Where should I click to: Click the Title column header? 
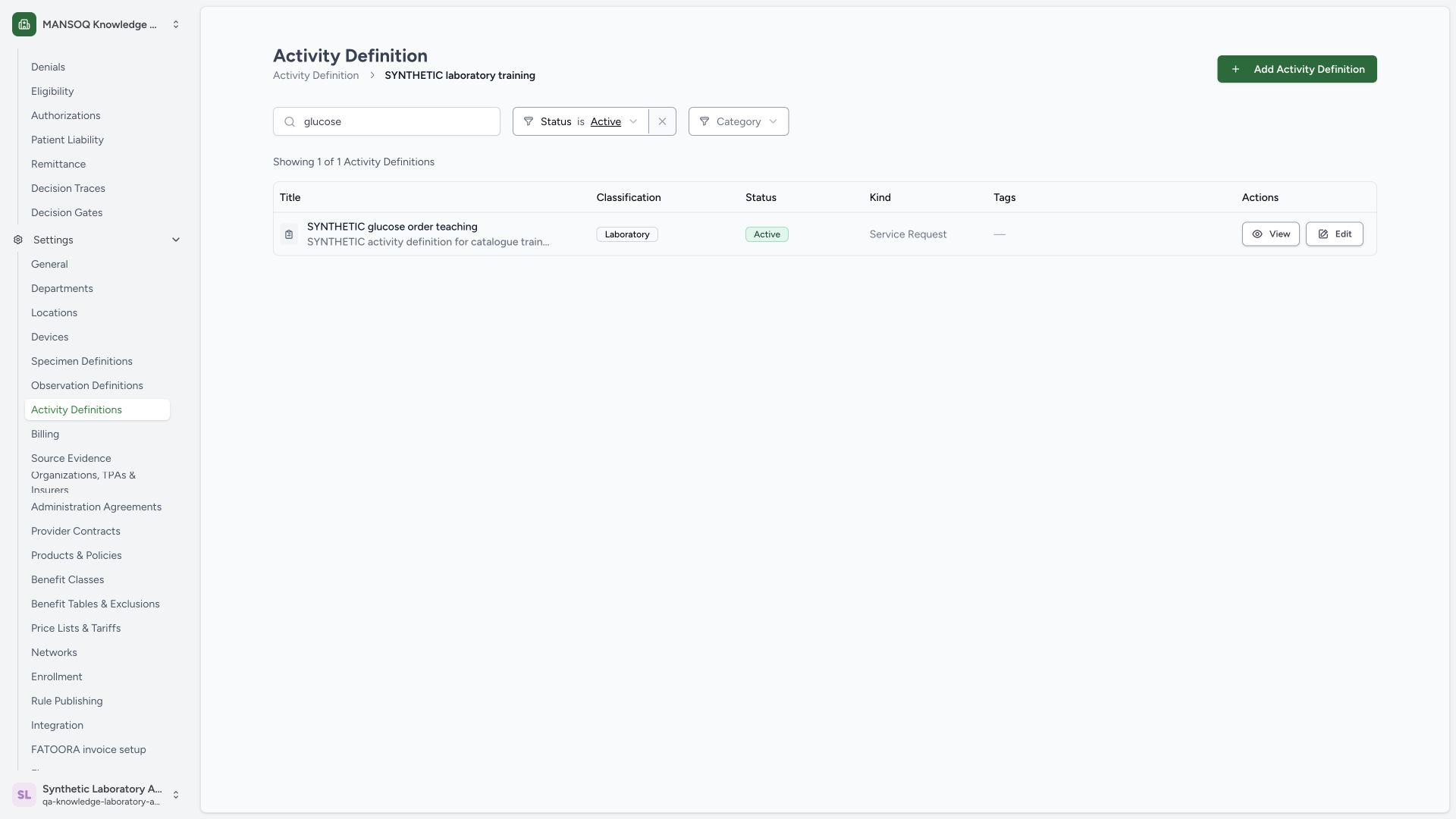tap(290, 197)
